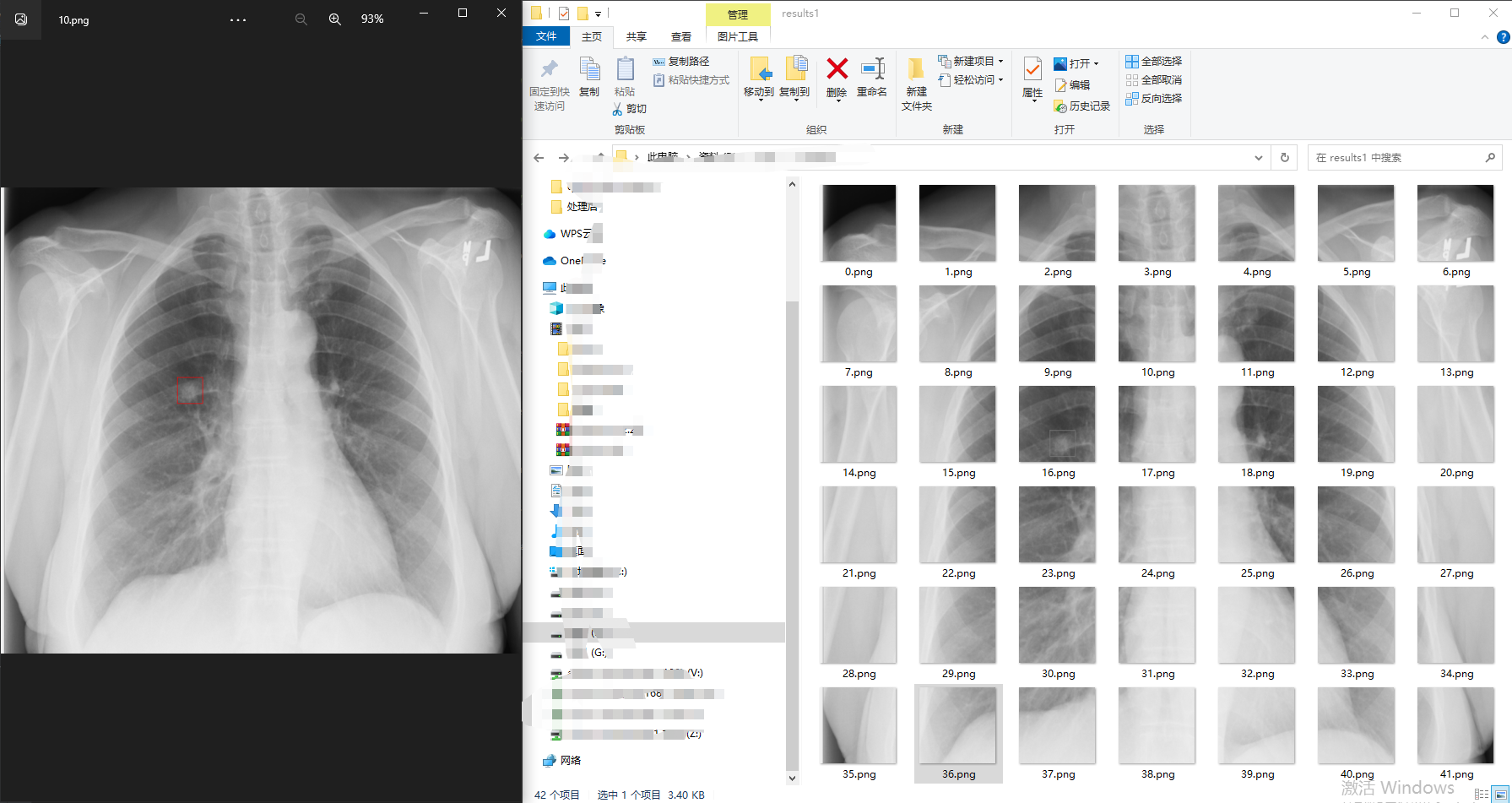Open the photo viewer three-dots menu
This screenshot has width=1512, height=803.
[x=238, y=19]
